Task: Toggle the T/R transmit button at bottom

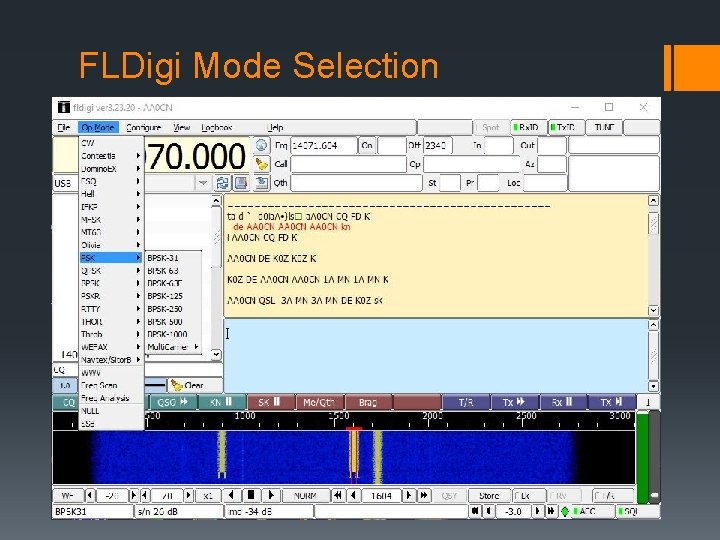Action: pyautogui.click(x=612, y=496)
